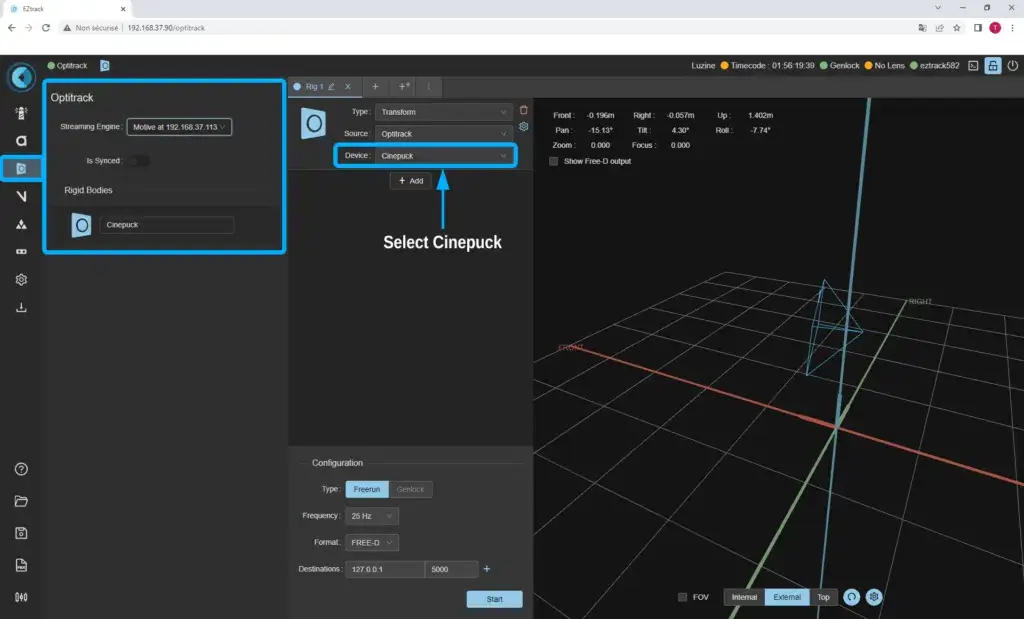Switch to the Top camera view
This screenshot has height=619, width=1024.
coord(823,597)
